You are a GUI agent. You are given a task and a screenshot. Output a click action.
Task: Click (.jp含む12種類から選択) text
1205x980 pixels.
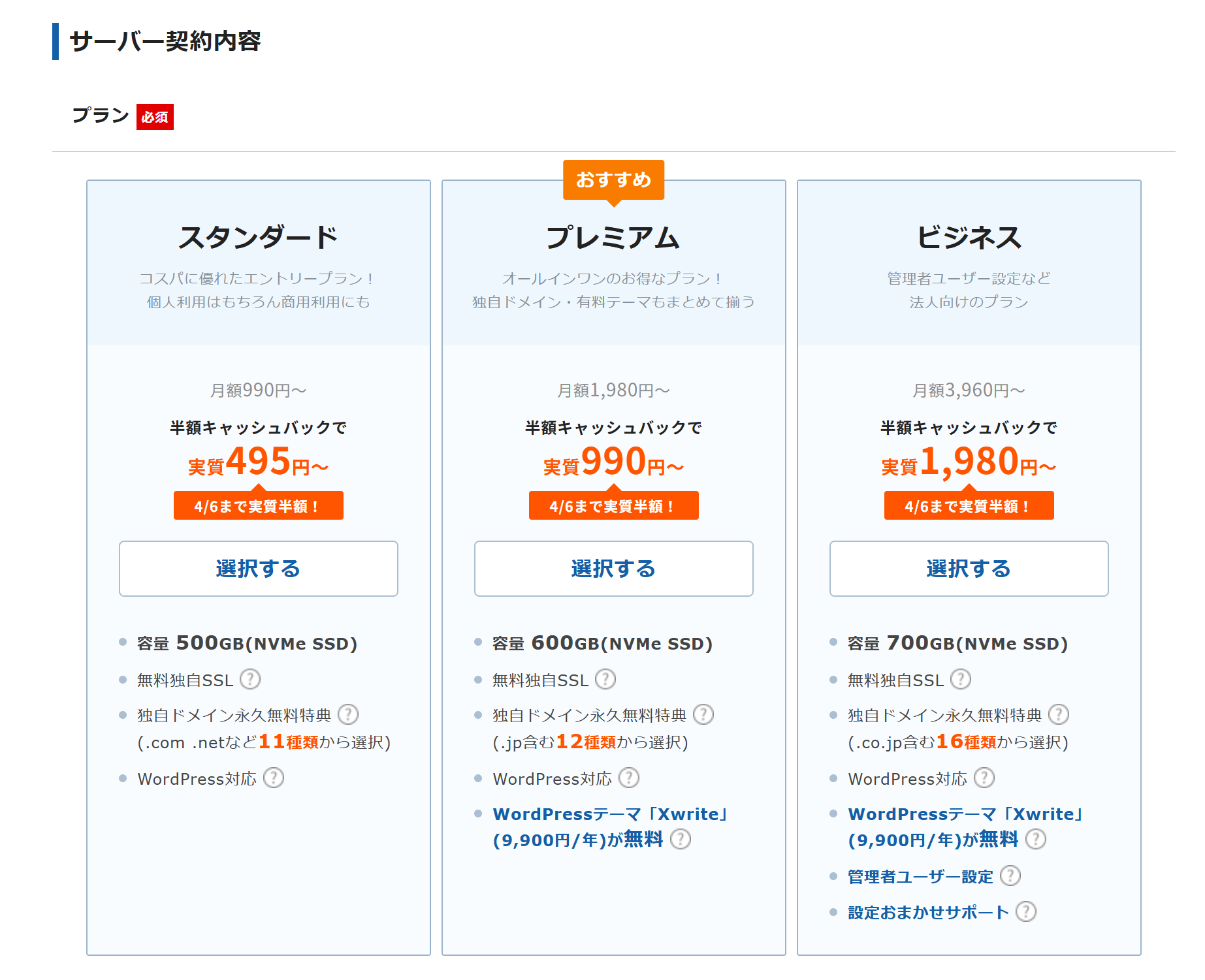[590, 742]
